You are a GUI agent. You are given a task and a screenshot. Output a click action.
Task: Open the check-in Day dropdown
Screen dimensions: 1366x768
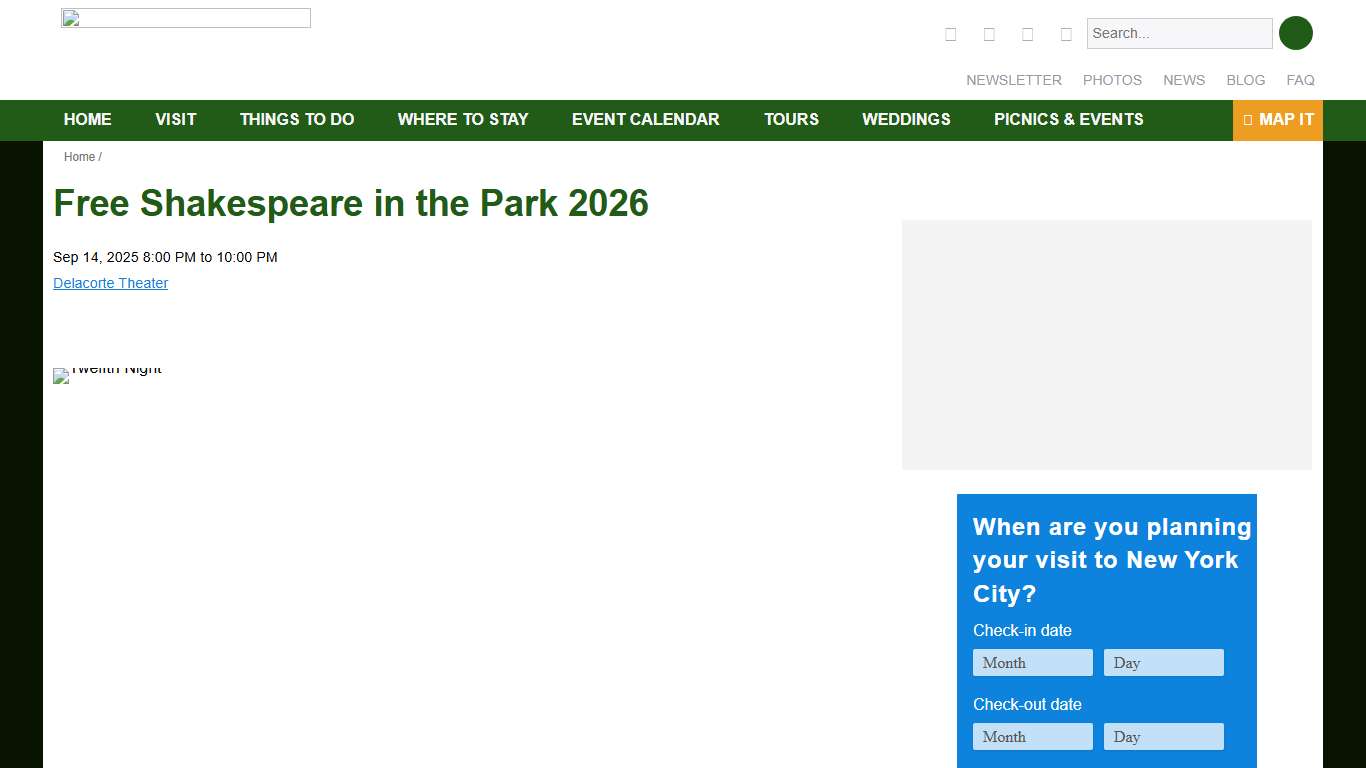coord(1163,662)
